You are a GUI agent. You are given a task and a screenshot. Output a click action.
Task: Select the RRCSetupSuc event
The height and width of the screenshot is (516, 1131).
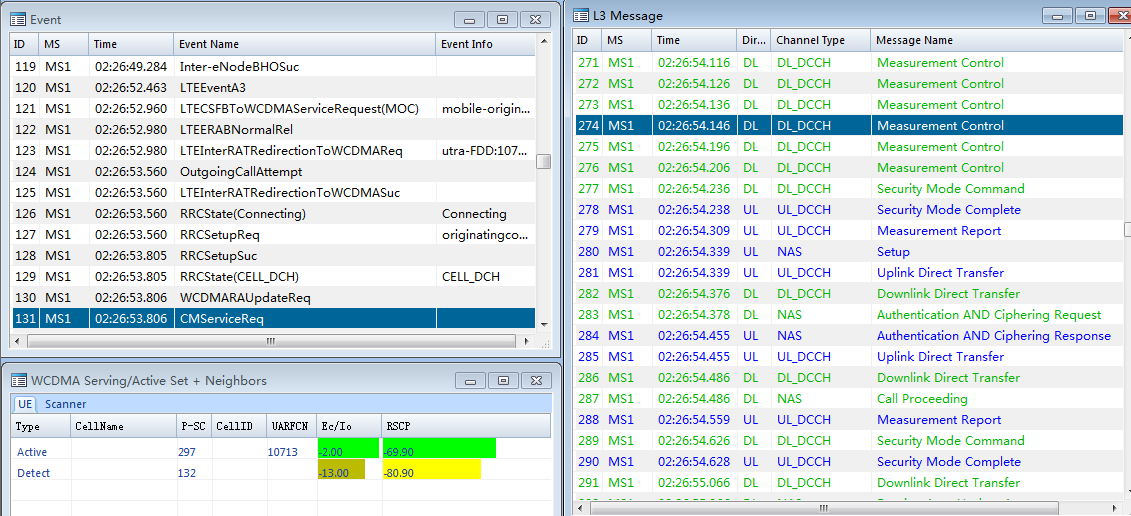(273, 255)
